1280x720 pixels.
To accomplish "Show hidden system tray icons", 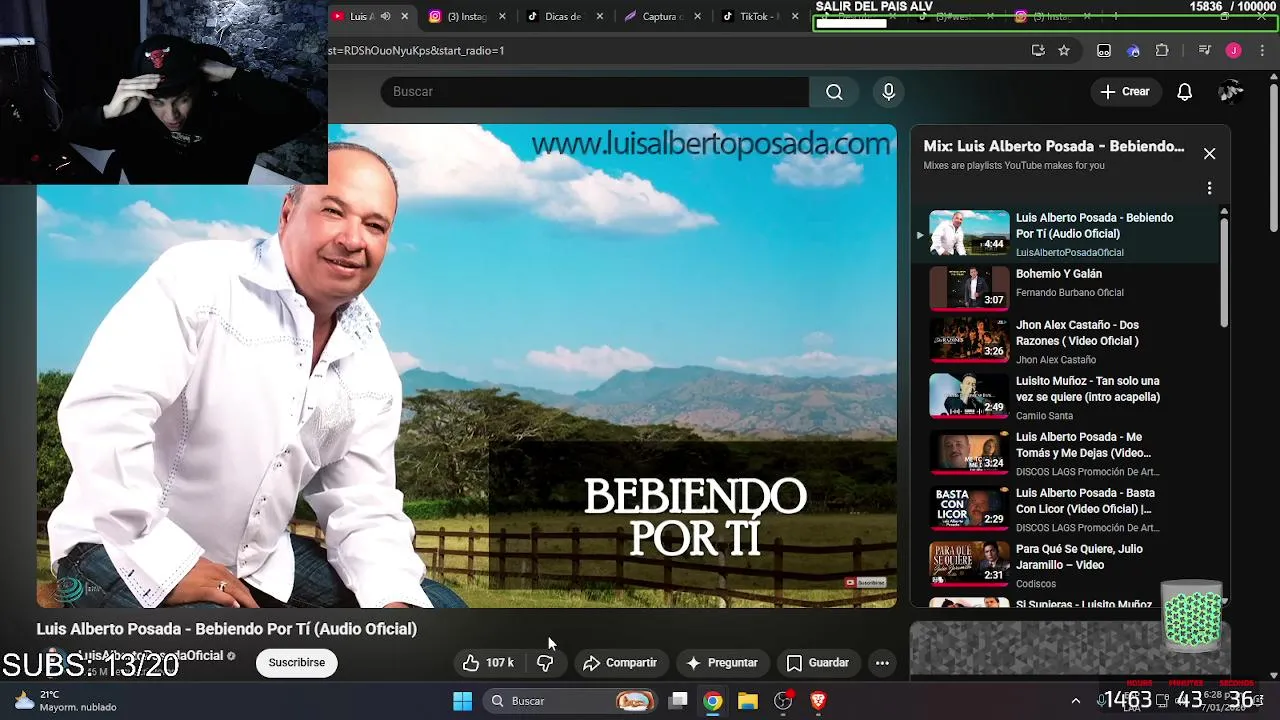I will [1076, 701].
